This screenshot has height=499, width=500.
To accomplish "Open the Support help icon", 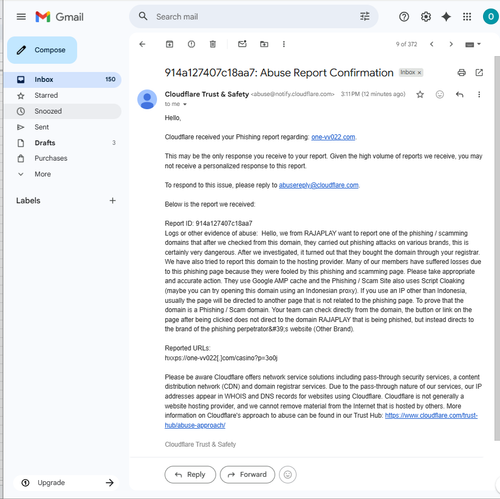I will (x=404, y=17).
